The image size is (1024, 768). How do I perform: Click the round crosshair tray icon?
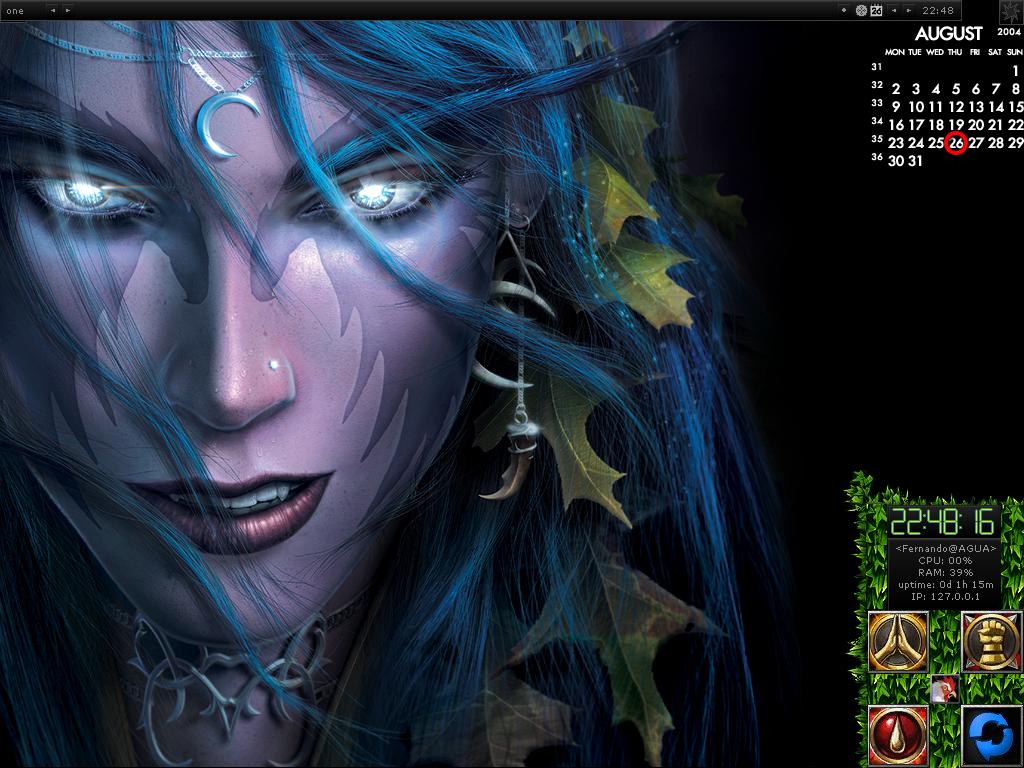point(861,10)
